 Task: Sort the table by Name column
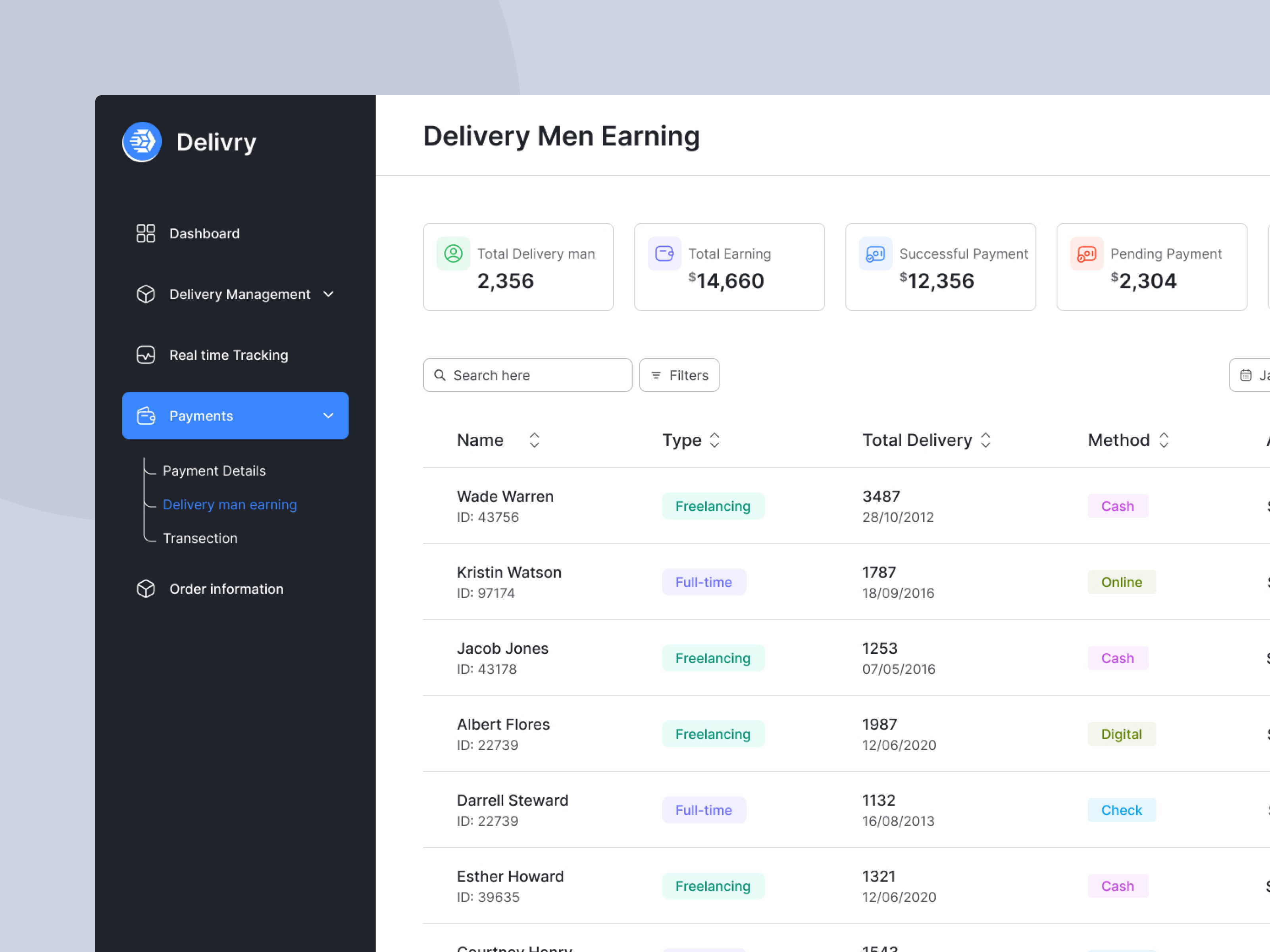pyautogui.click(x=534, y=440)
